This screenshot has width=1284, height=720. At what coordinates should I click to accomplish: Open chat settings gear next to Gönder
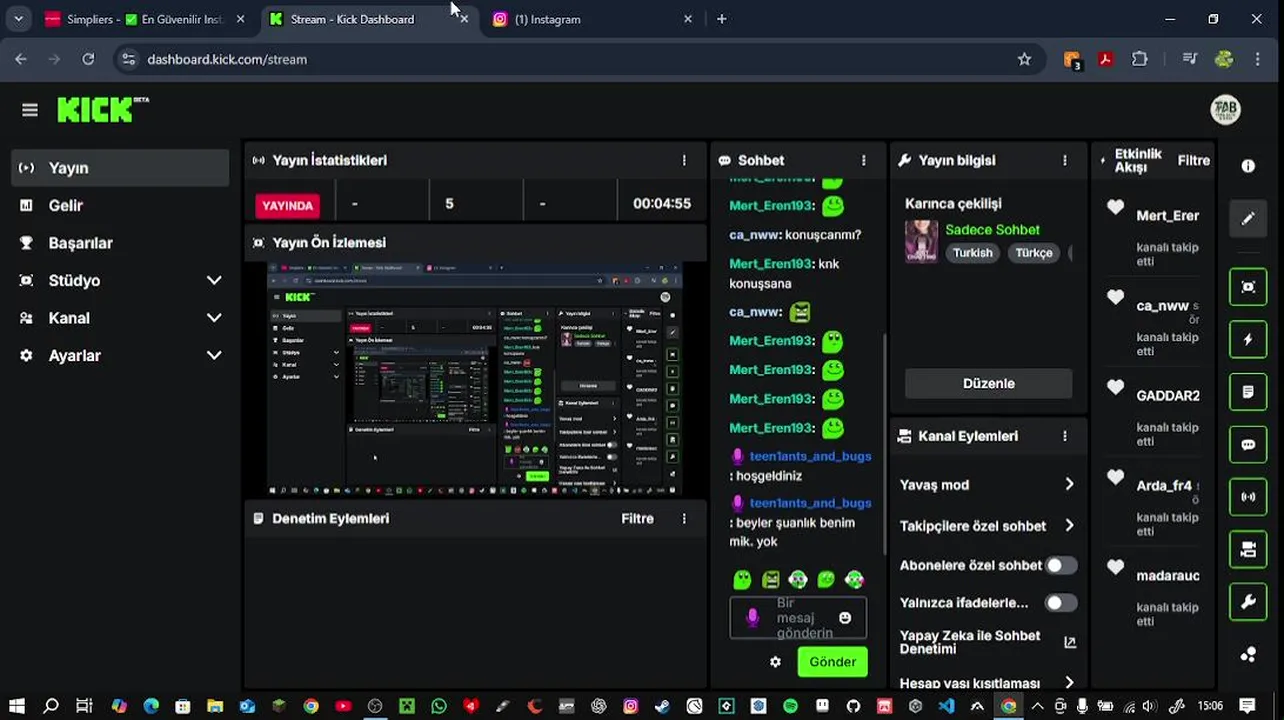click(775, 662)
